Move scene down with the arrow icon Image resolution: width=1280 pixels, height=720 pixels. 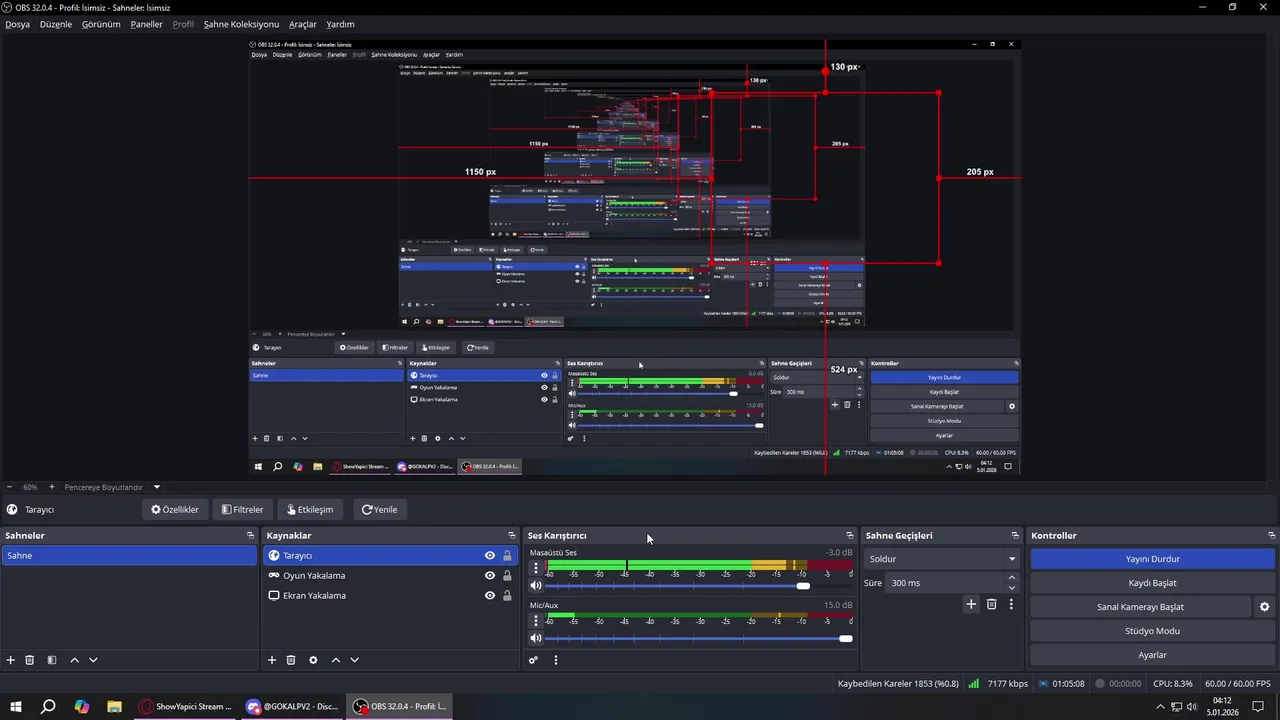tap(93, 660)
